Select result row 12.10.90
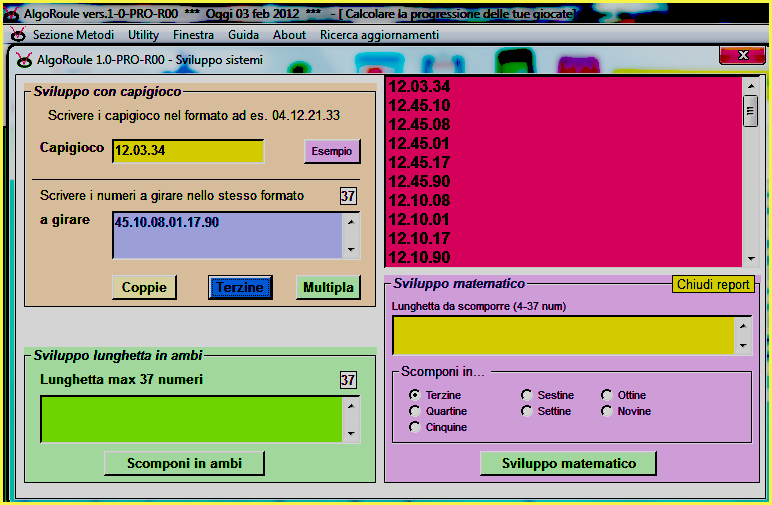Screen dimensions: 772x505 pyautogui.click(x=563, y=257)
